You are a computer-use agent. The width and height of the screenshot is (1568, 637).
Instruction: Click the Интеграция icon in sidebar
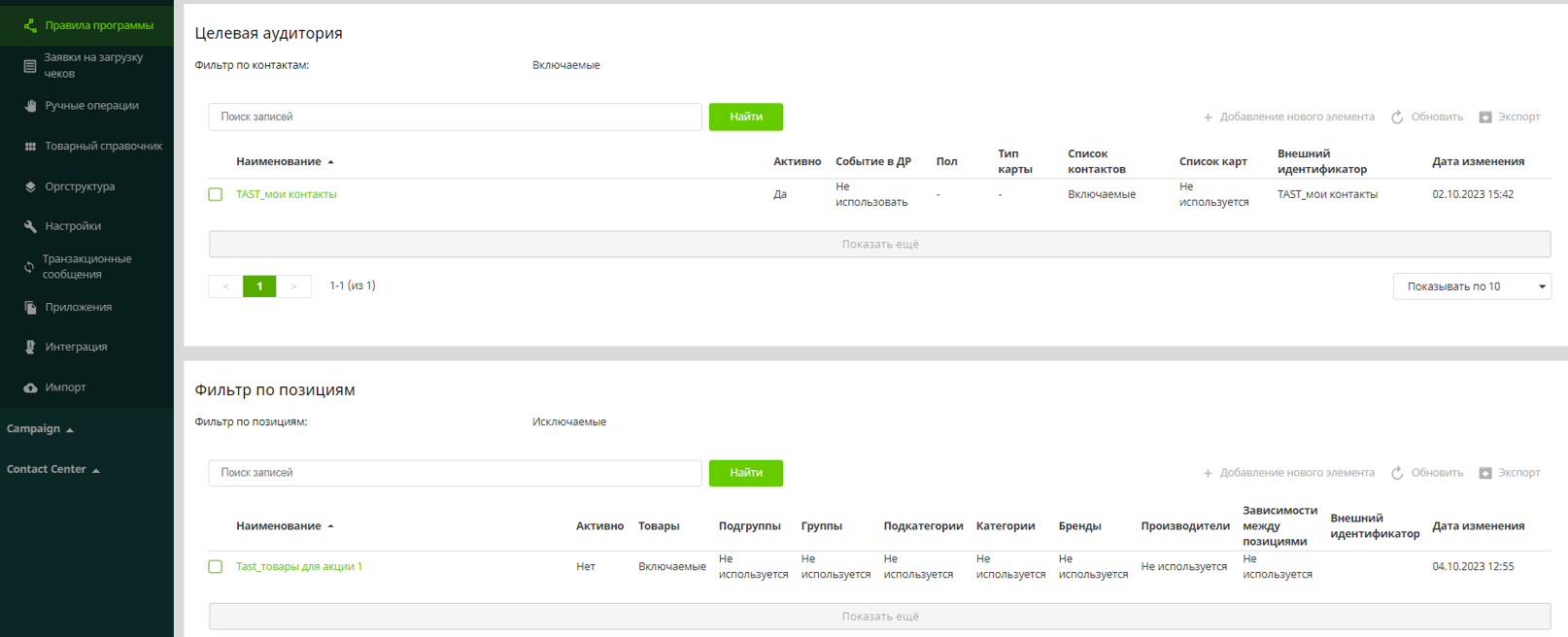30,347
